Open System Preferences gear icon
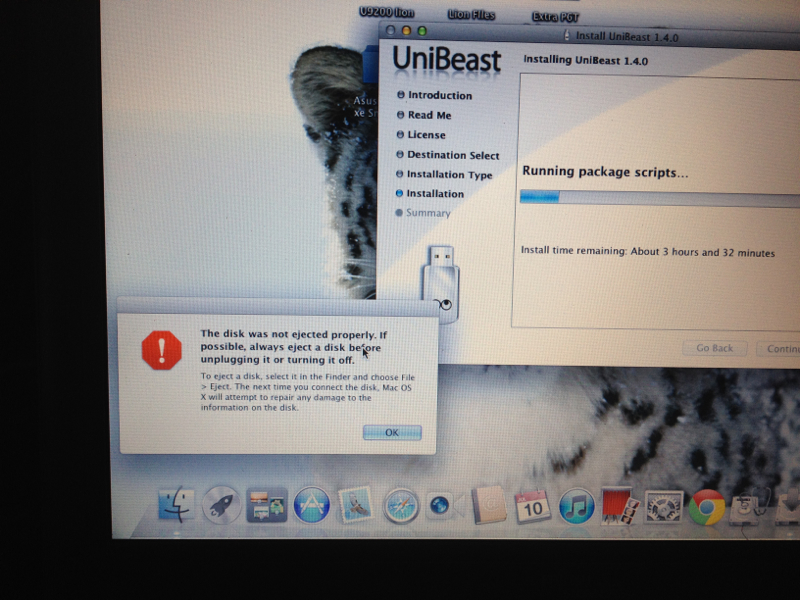The image size is (800, 600). tap(663, 507)
